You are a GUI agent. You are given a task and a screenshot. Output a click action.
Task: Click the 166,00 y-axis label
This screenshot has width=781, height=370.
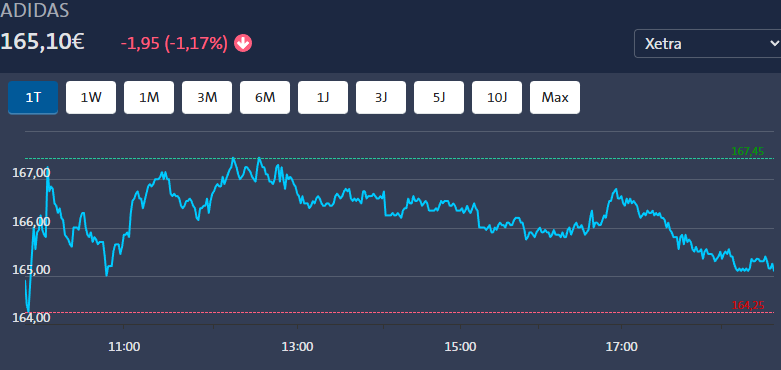tap(31, 222)
